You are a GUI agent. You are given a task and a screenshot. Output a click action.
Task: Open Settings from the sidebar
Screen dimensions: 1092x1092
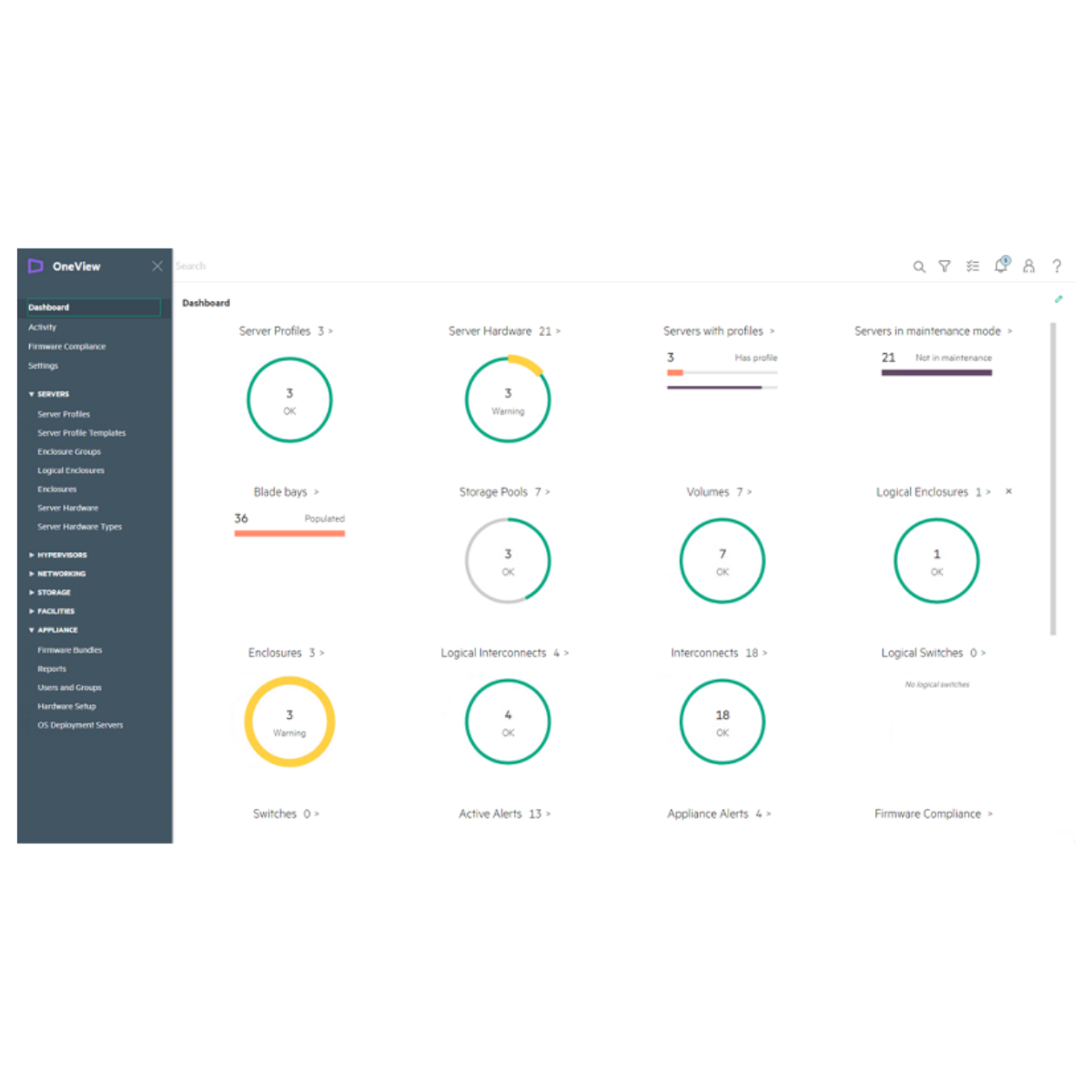point(43,365)
